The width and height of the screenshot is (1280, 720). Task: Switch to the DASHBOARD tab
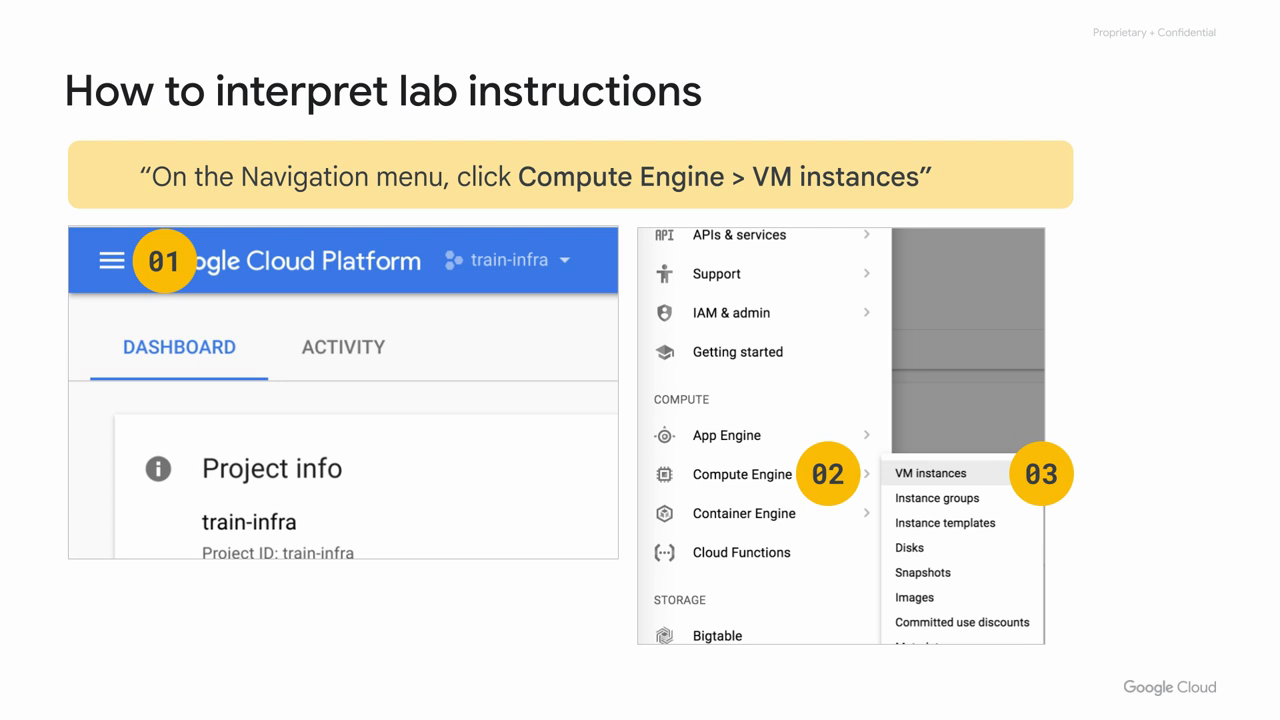[179, 347]
